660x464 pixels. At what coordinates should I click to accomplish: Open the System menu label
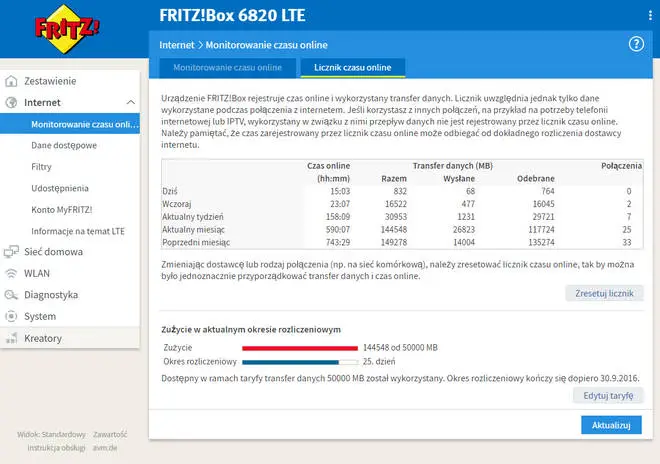click(40, 316)
